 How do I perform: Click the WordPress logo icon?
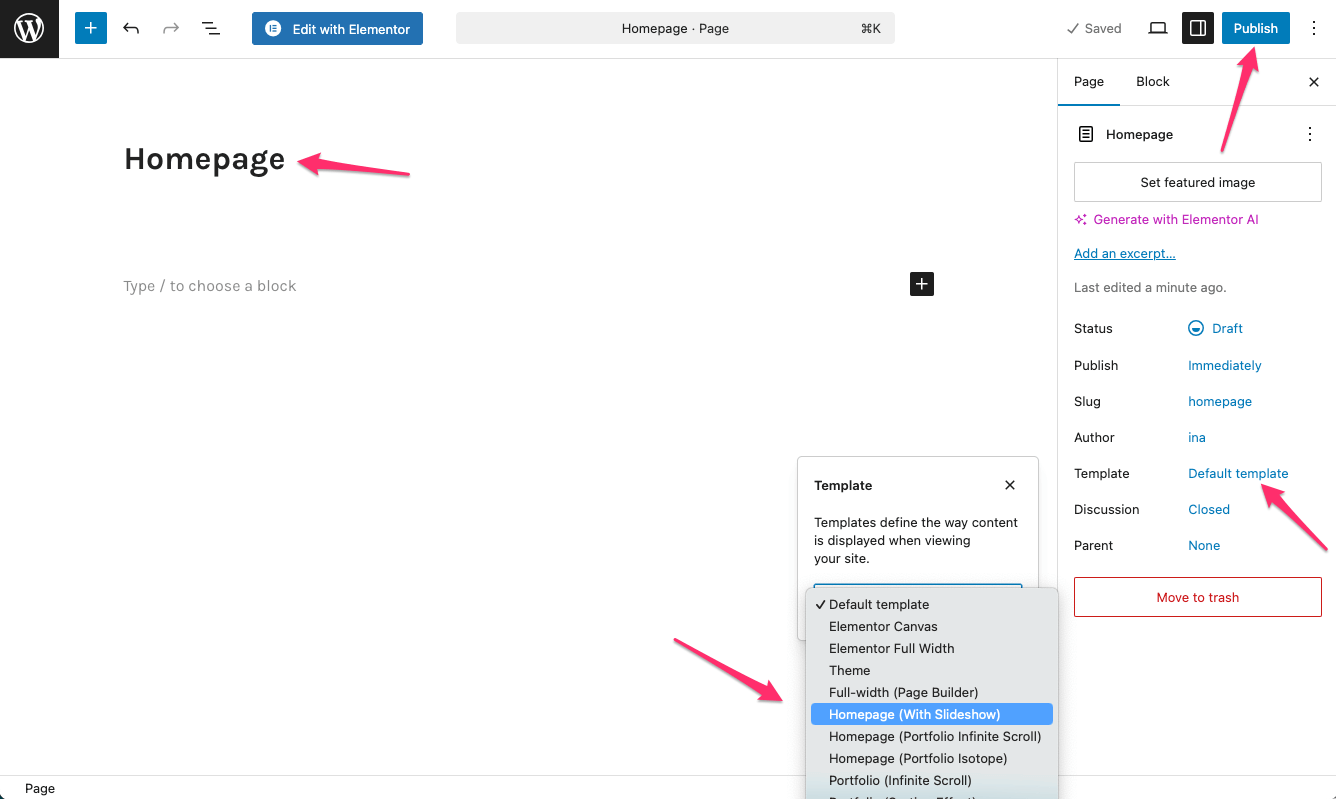[29, 29]
